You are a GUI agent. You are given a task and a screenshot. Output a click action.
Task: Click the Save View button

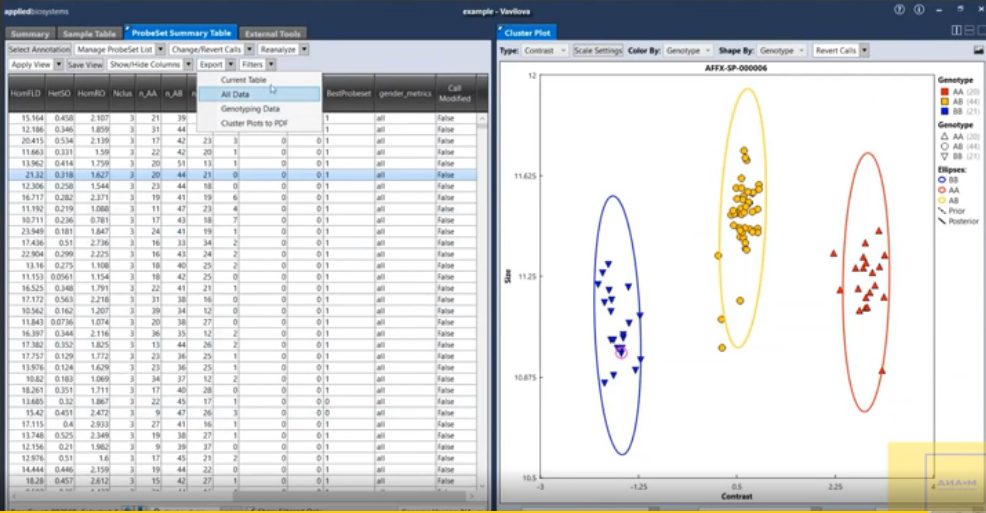coord(84,64)
